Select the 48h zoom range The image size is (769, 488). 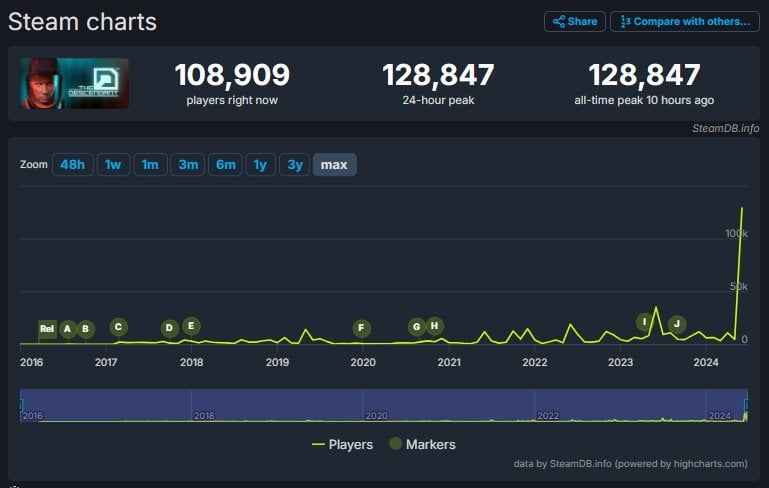[72, 165]
